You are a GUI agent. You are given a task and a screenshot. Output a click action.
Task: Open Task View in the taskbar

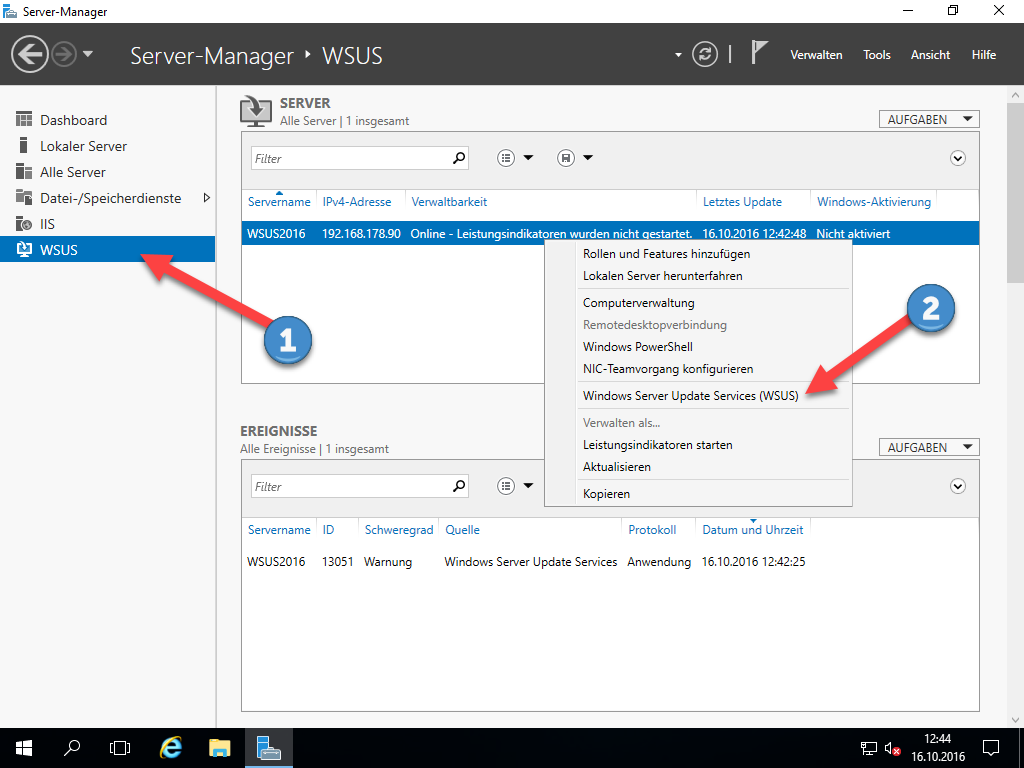pyautogui.click(x=120, y=748)
